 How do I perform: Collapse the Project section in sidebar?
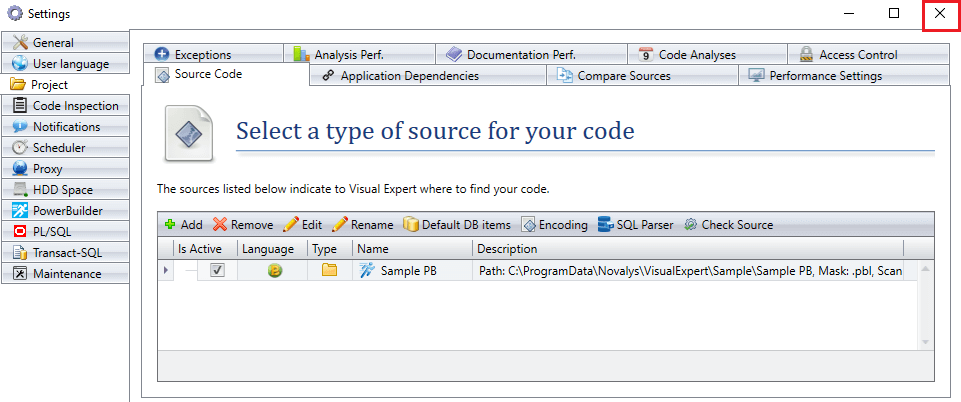tap(50, 85)
